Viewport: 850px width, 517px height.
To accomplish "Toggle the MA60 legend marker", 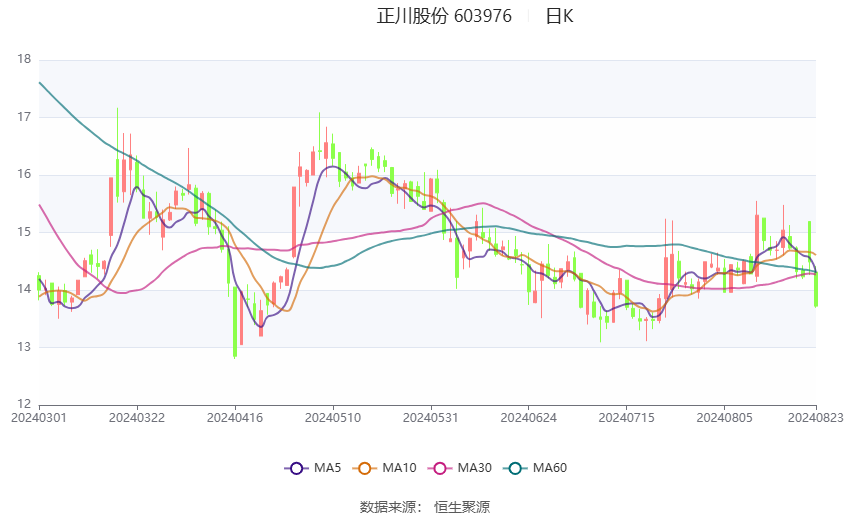I will pyautogui.click(x=515, y=468).
